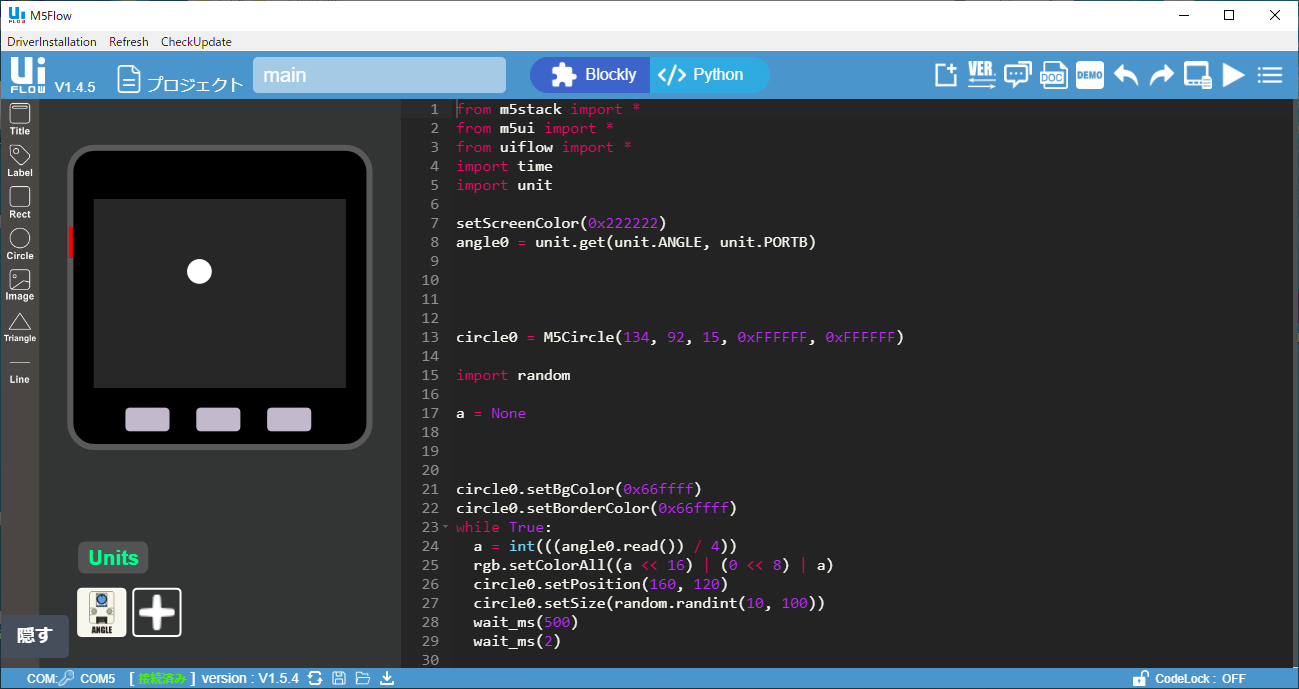Open the forum chat bubbles icon
The width and height of the screenshot is (1299, 689).
(1018, 75)
